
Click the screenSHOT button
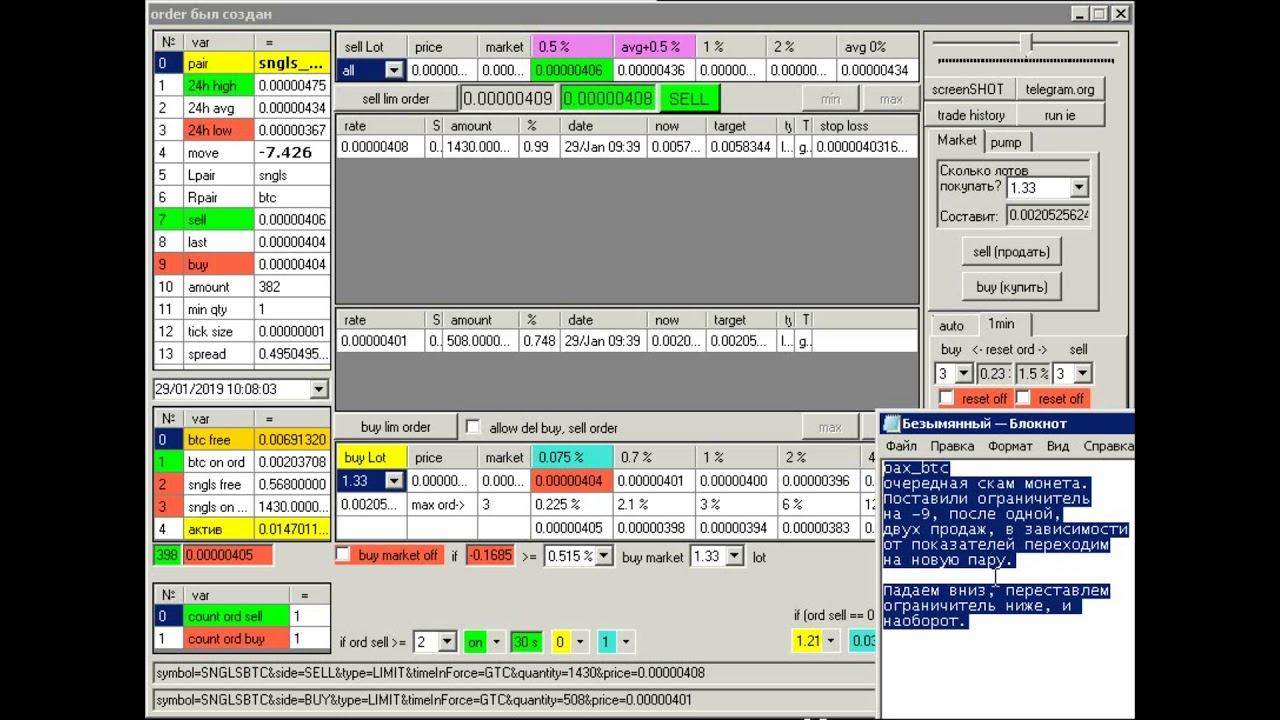[968, 89]
